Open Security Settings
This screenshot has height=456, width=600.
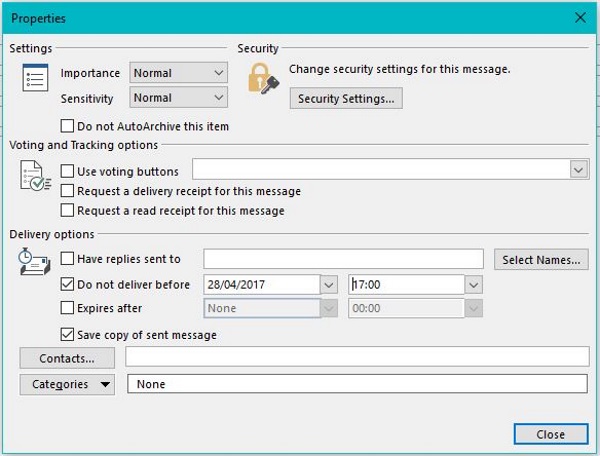pos(346,98)
